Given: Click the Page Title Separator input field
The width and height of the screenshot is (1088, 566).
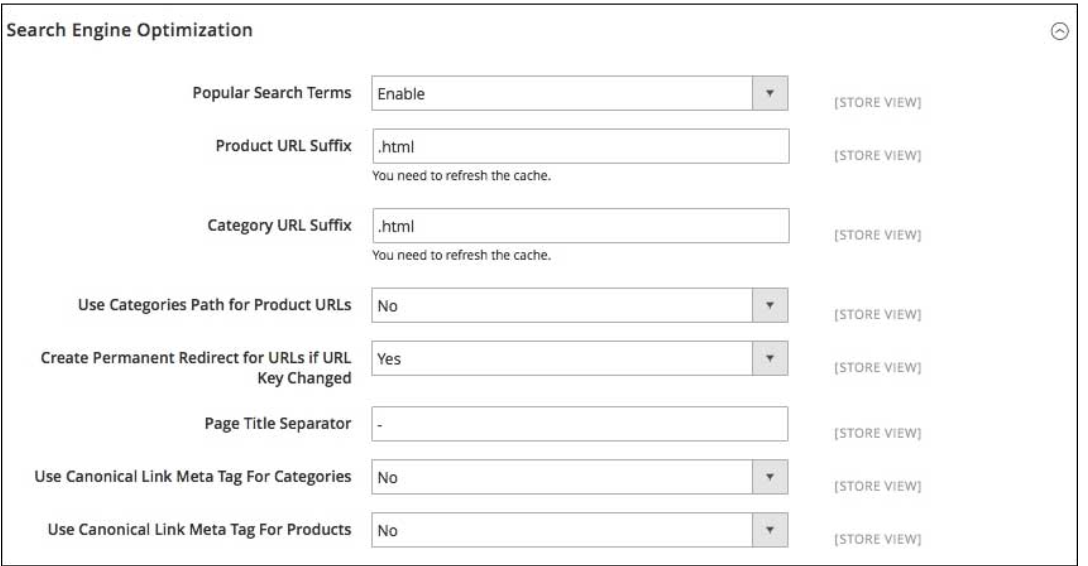Looking at the screenshot, I should (x=580, y=424).
